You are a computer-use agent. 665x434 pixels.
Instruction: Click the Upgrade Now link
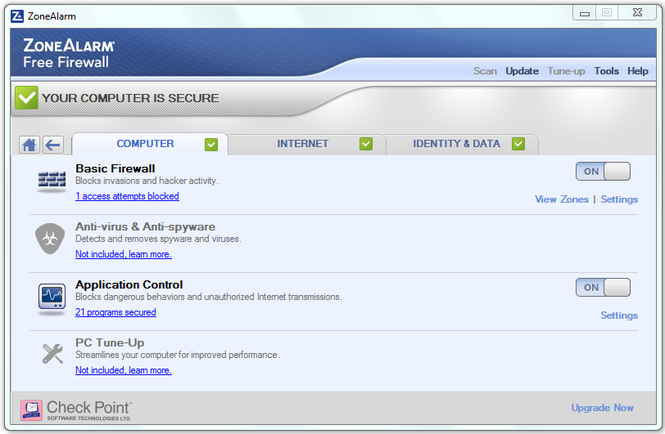[602, 408]
